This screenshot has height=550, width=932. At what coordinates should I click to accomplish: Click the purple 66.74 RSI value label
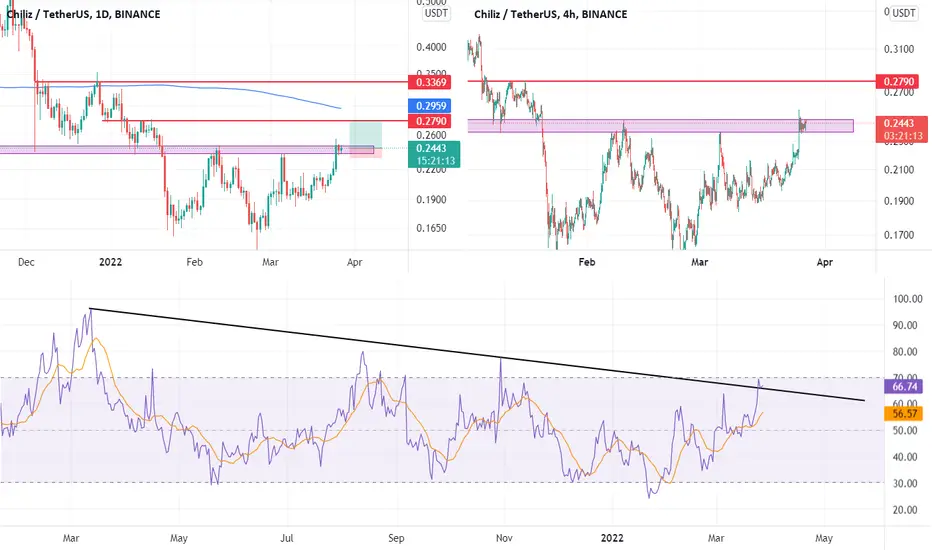pyautogui.click(x=903, y=386)
